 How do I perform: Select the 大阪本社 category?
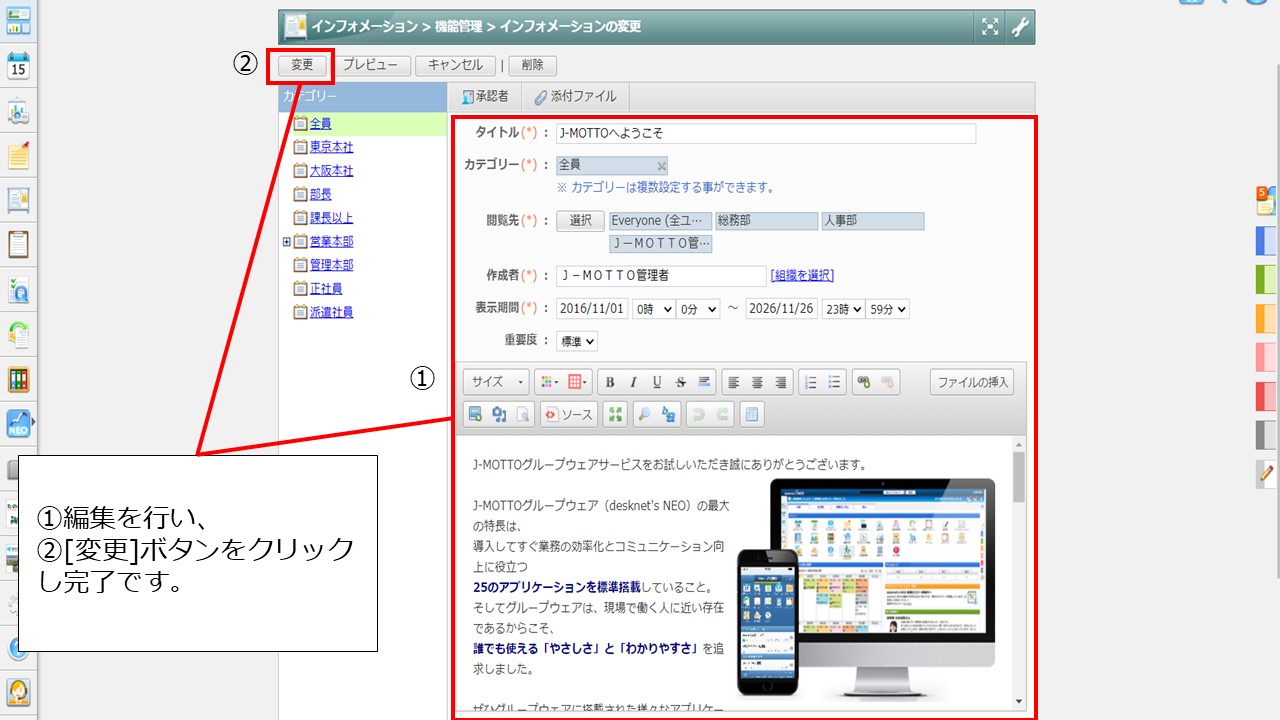[331, 171]
